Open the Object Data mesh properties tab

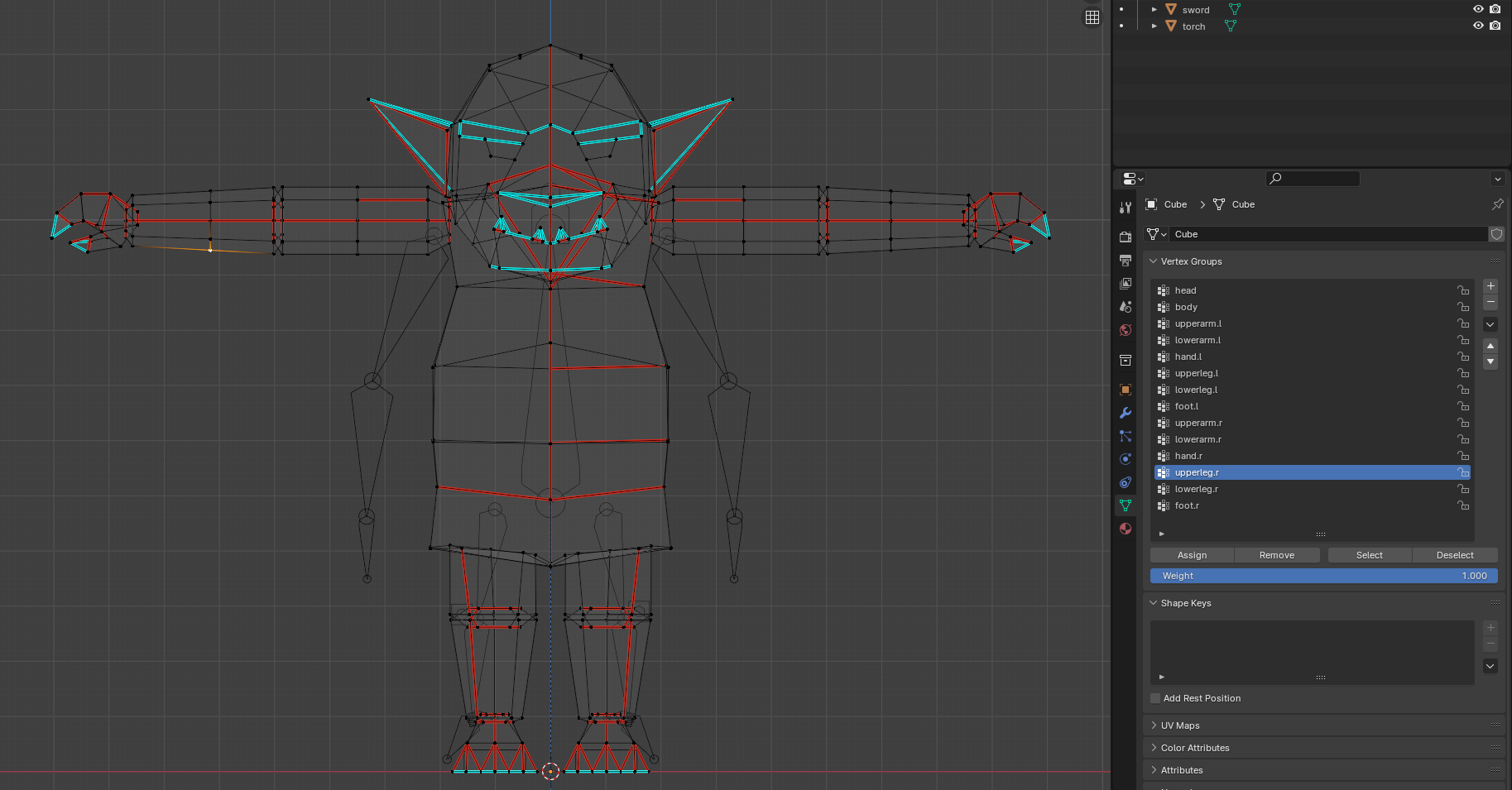tap(1126, 505)
